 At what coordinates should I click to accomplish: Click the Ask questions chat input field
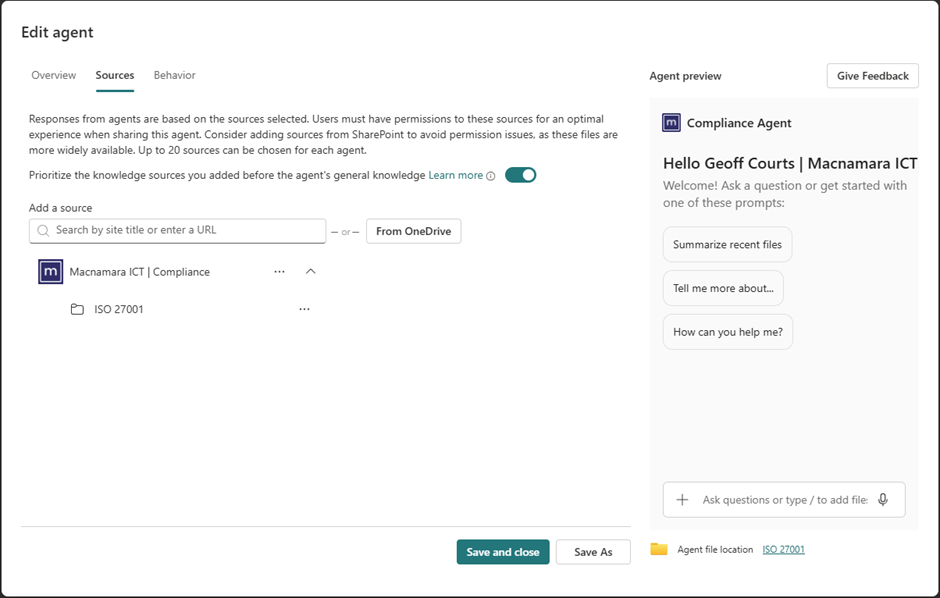(784, 500)
